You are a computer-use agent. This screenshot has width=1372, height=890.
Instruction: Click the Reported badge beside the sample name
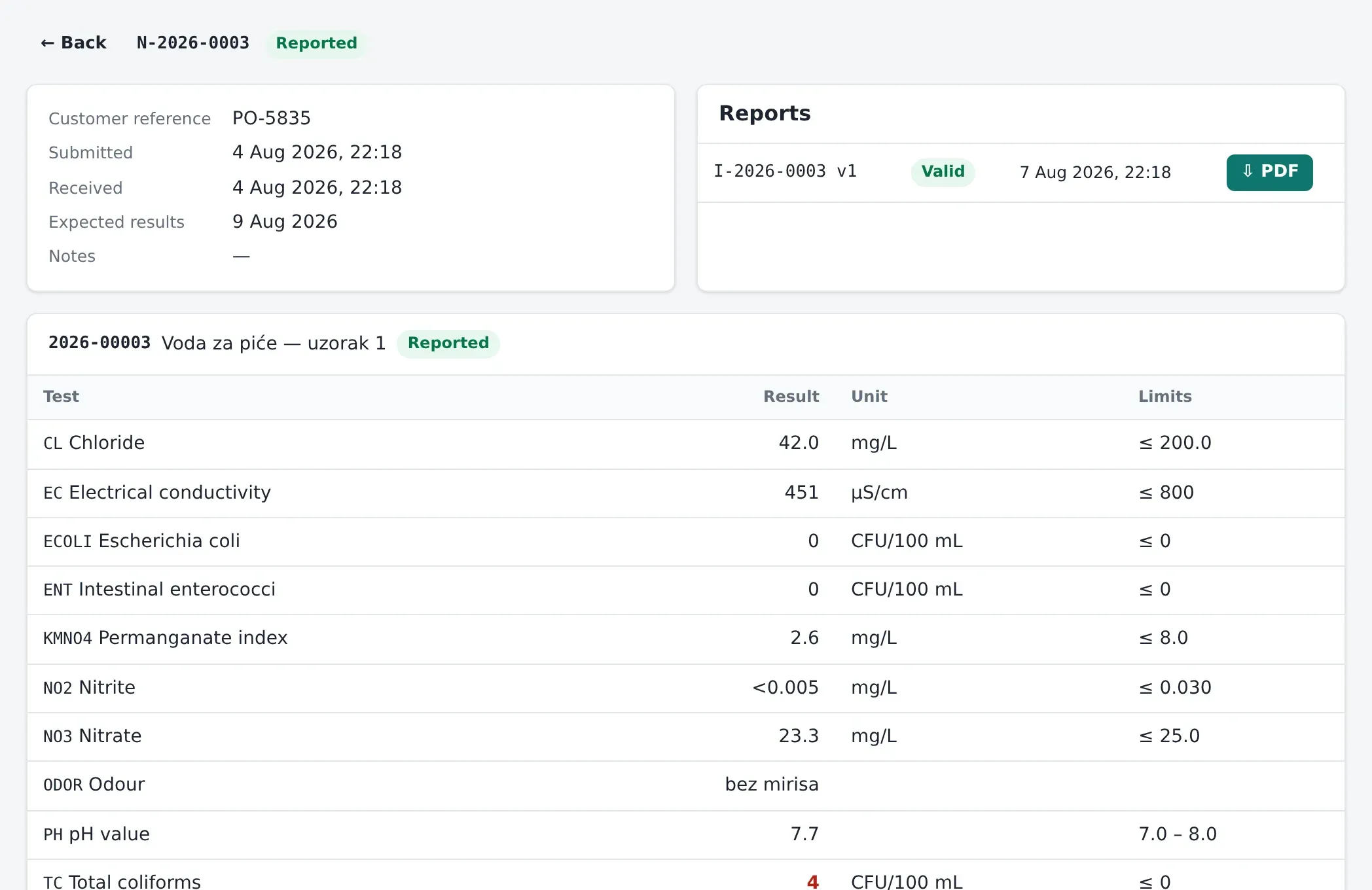[448, 343]
